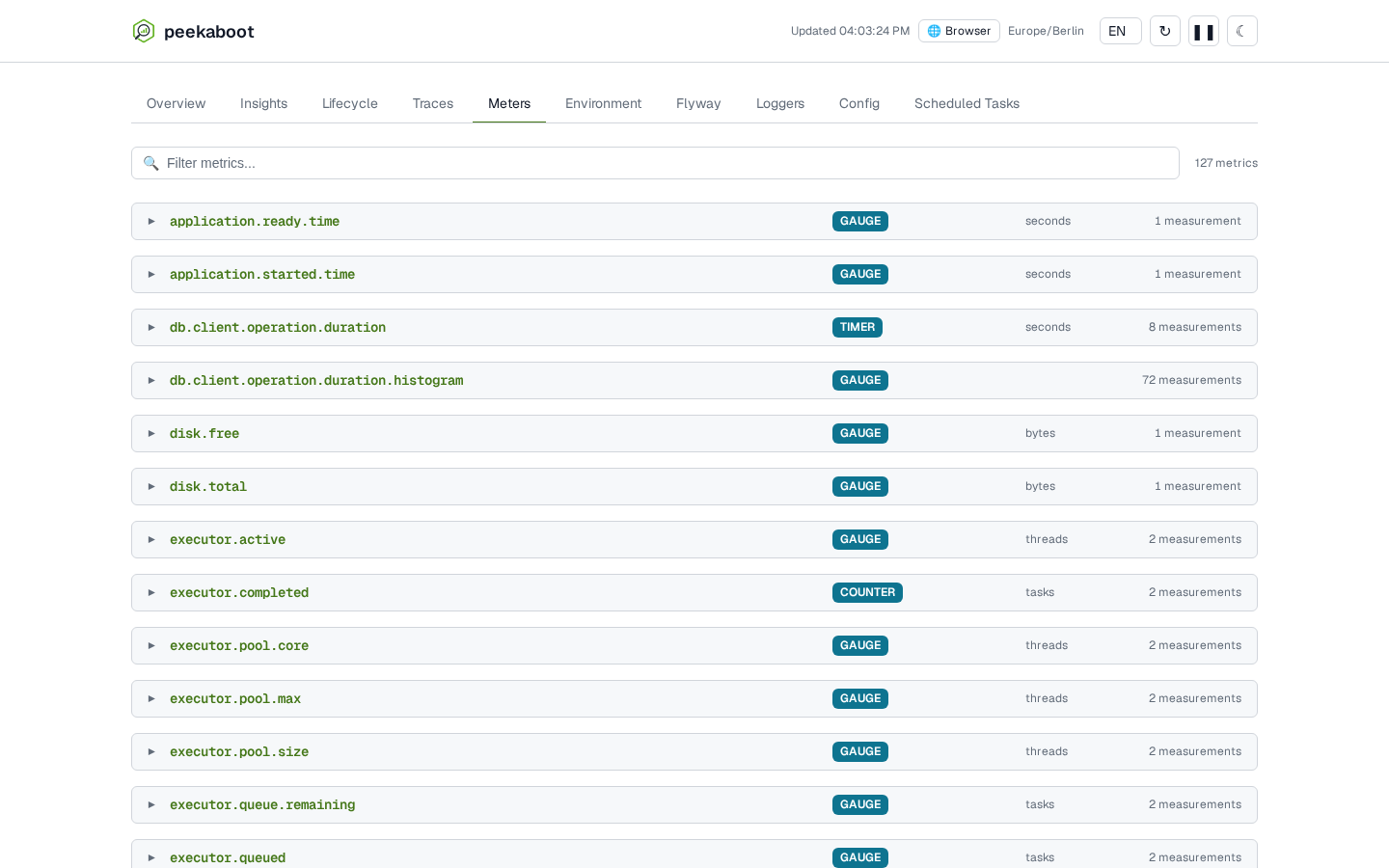Click the magnifier icon in filter box
The image size is (1389, 868).
coord(150,163)
